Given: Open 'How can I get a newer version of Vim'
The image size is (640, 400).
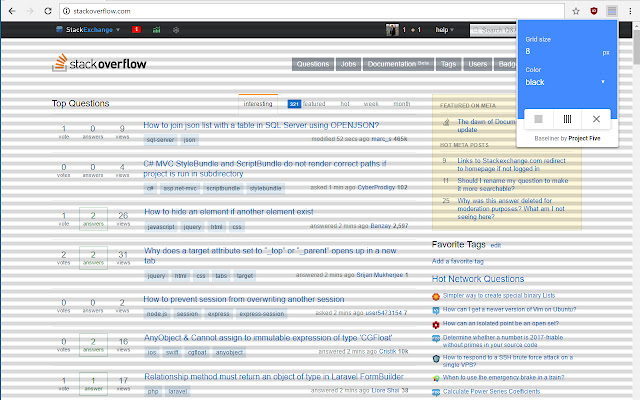Looking at the screenshot, I should coord(509,309).
